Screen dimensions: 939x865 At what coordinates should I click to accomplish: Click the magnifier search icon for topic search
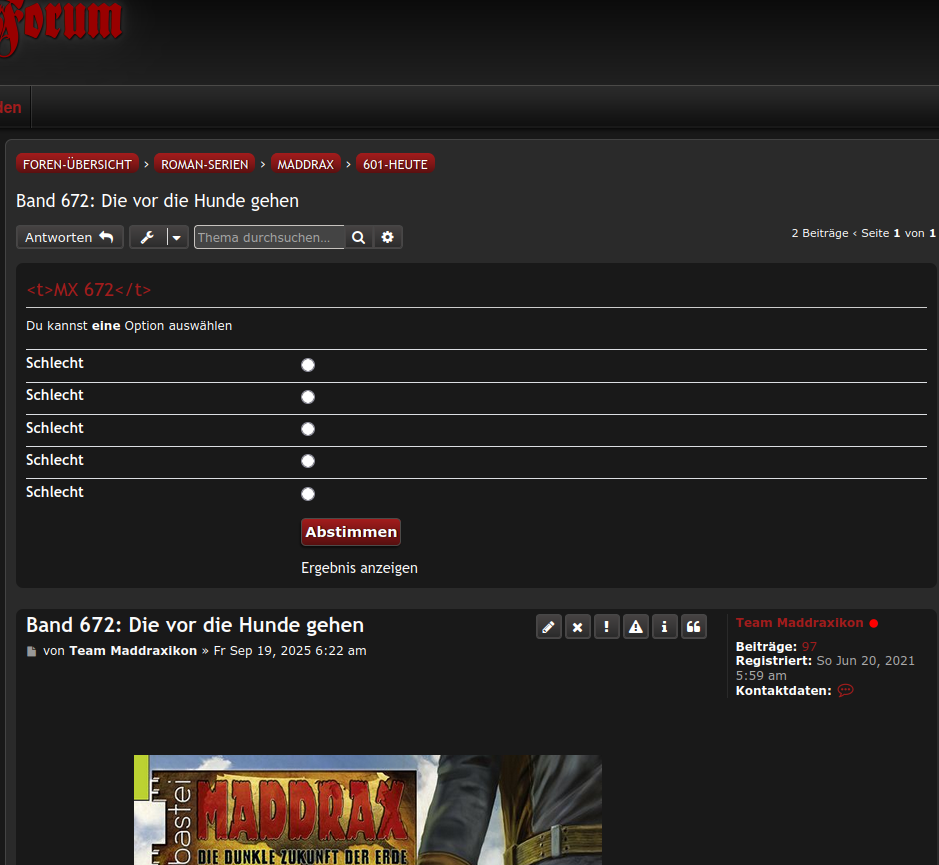pos(358,237)
